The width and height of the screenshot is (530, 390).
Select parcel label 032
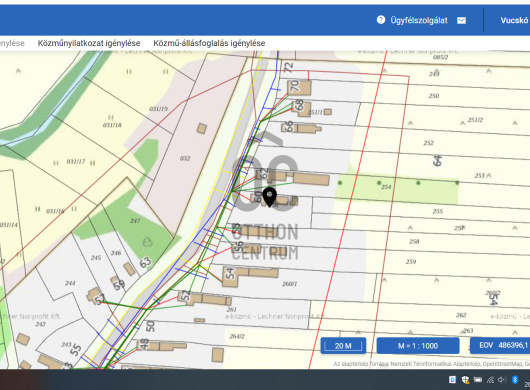point(185,158)
